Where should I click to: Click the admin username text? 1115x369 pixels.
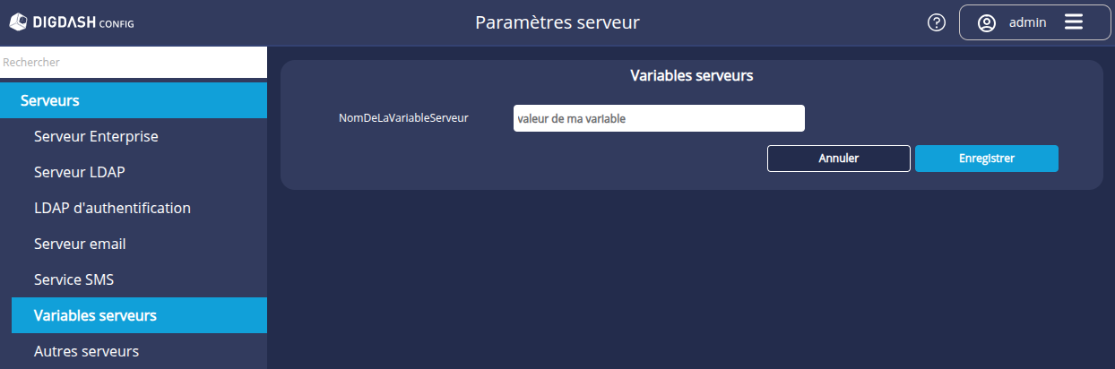pos(1028,23)
